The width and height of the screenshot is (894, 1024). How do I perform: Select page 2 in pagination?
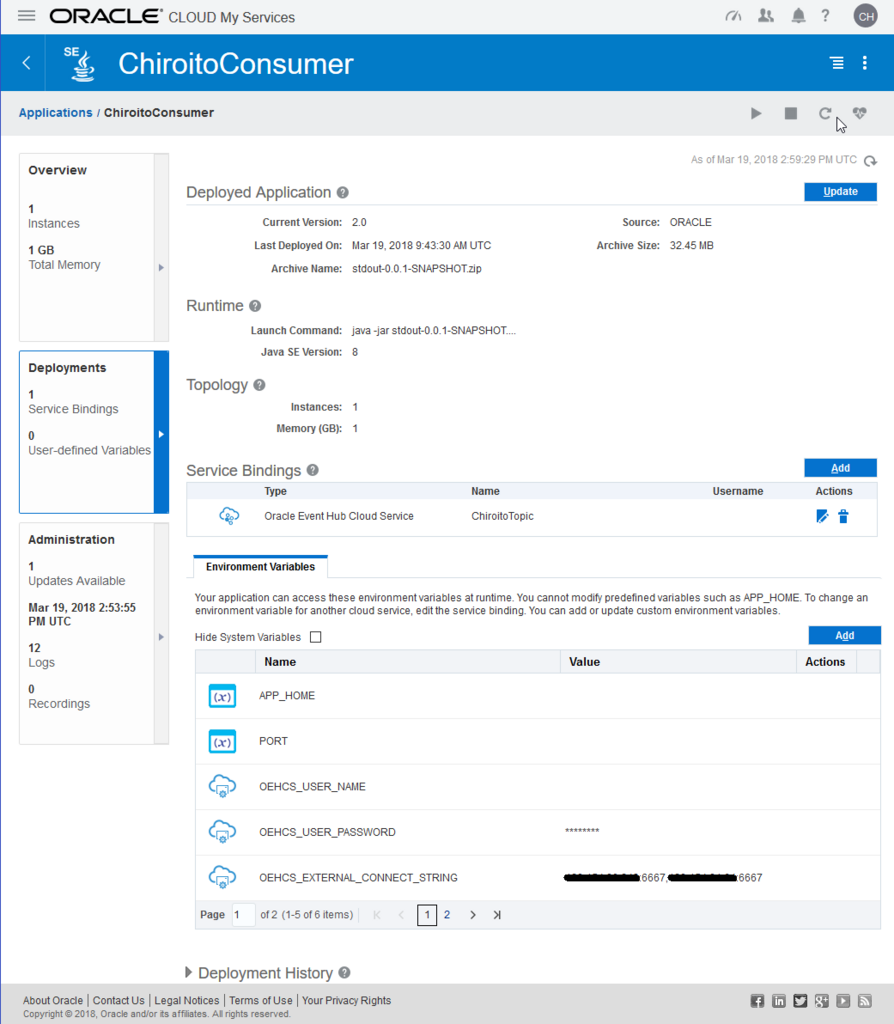coord(447,915)
